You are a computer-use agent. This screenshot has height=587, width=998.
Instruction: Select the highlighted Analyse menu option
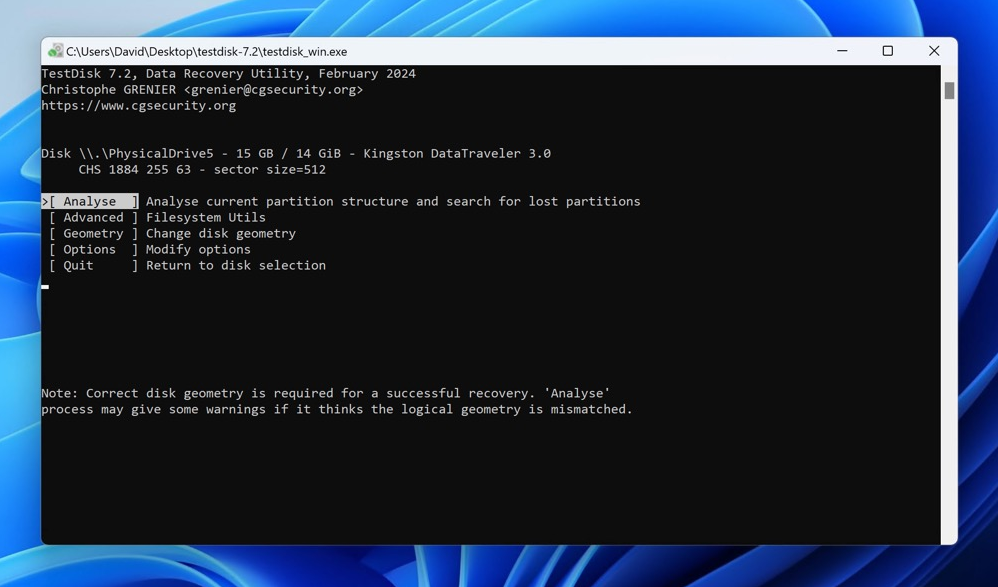[x=90, y=201]
